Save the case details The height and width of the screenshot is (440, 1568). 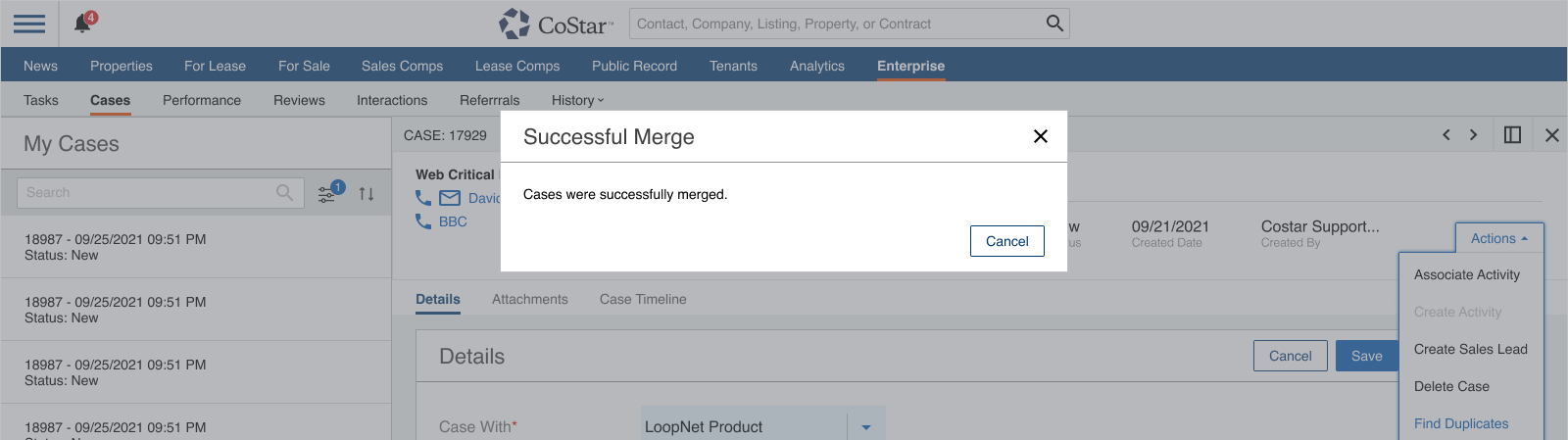click(1366, 356)
